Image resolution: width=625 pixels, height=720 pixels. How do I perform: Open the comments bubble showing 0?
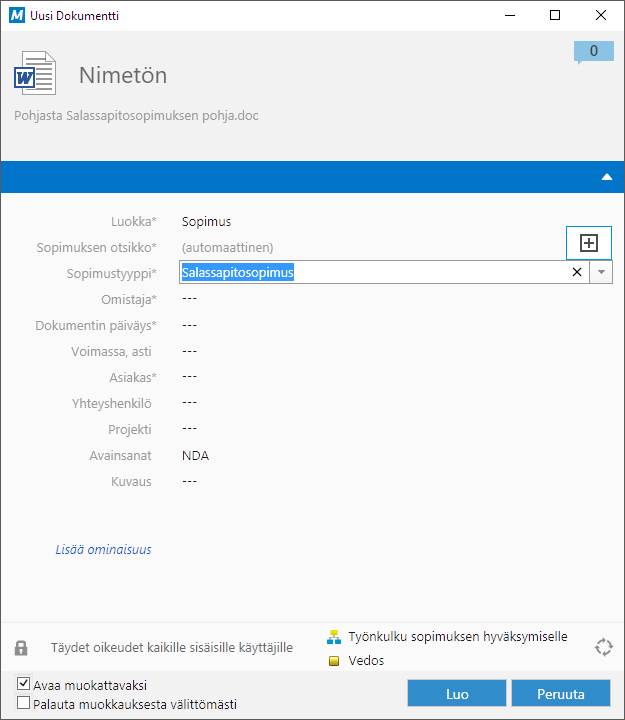pyautogui.click(x=593, y=51)
